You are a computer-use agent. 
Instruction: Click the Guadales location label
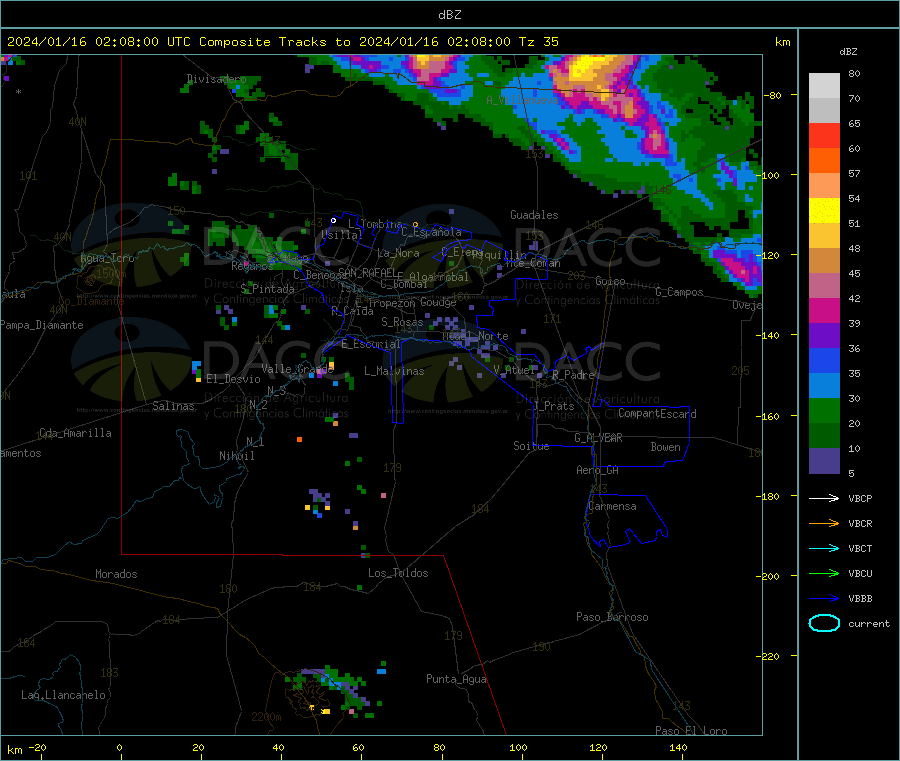[x=534, y=215]
